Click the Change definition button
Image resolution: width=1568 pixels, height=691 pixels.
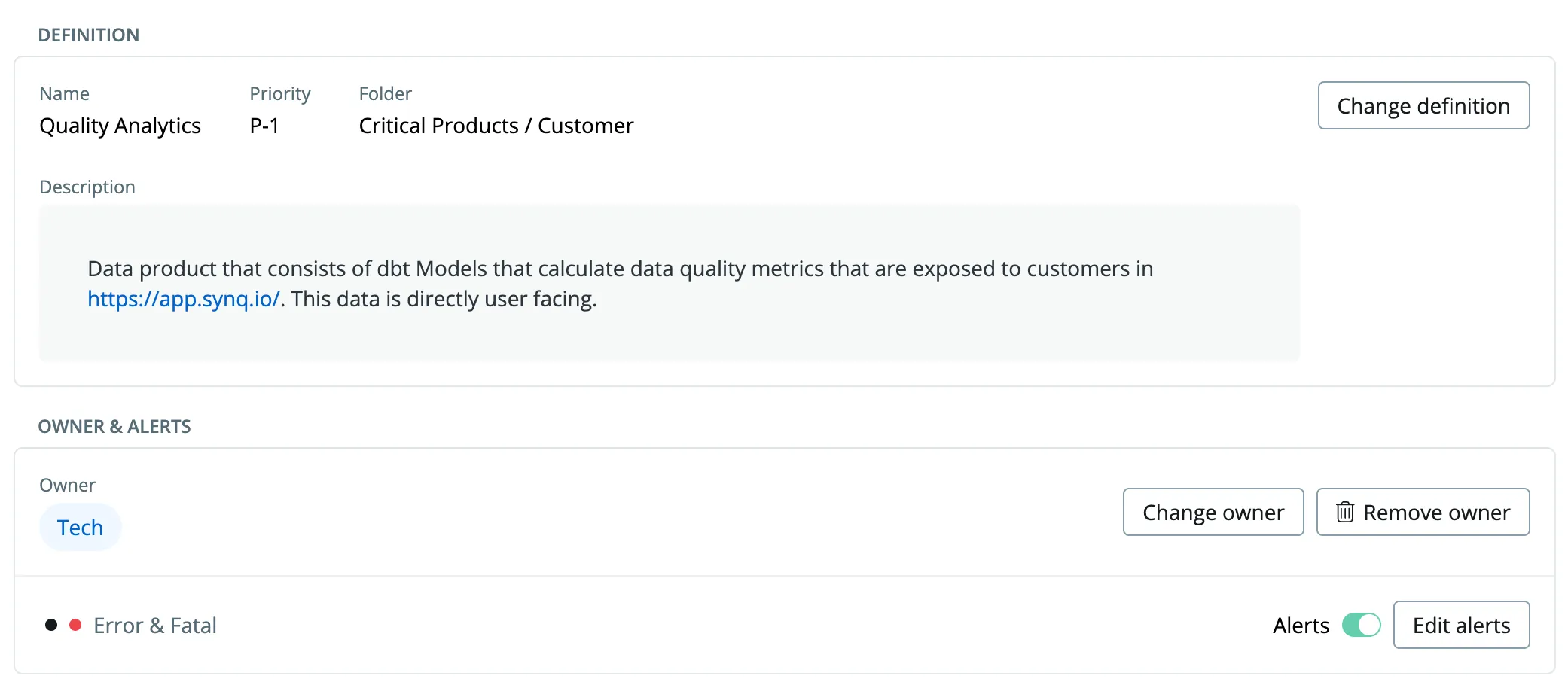click(x=1423, y=105)
